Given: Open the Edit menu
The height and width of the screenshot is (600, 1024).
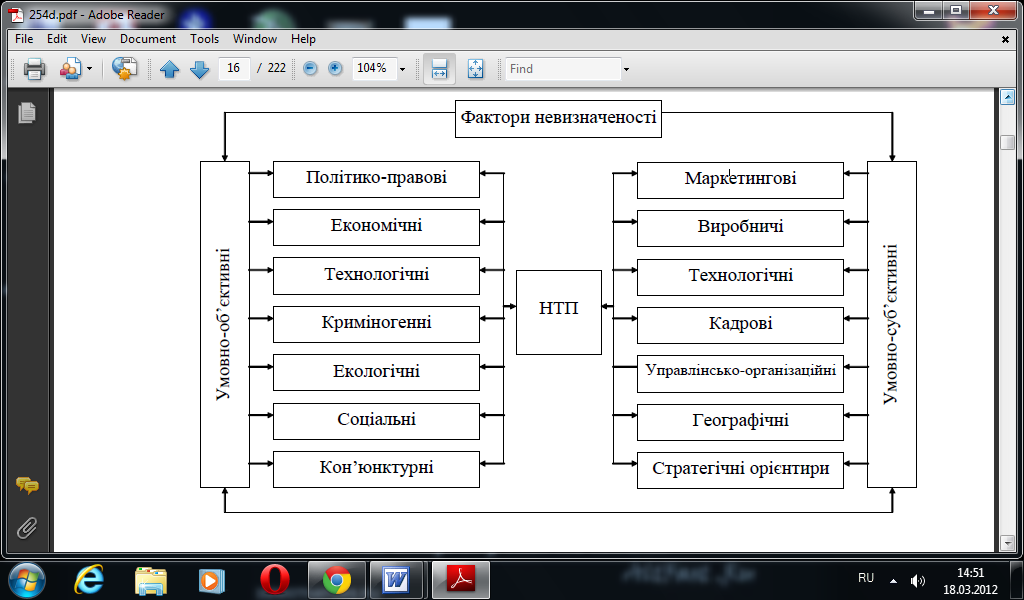Looking at the screenshot, I should tap(57, 39).
